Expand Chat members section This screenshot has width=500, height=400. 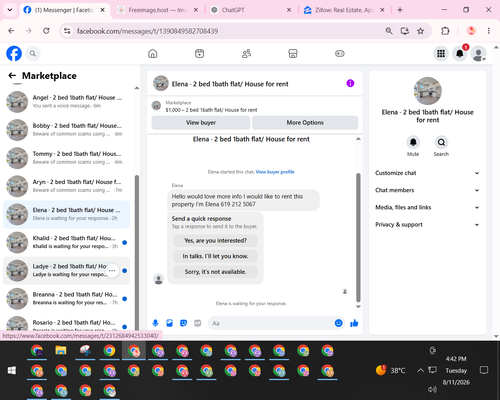[x=427, y=190]
